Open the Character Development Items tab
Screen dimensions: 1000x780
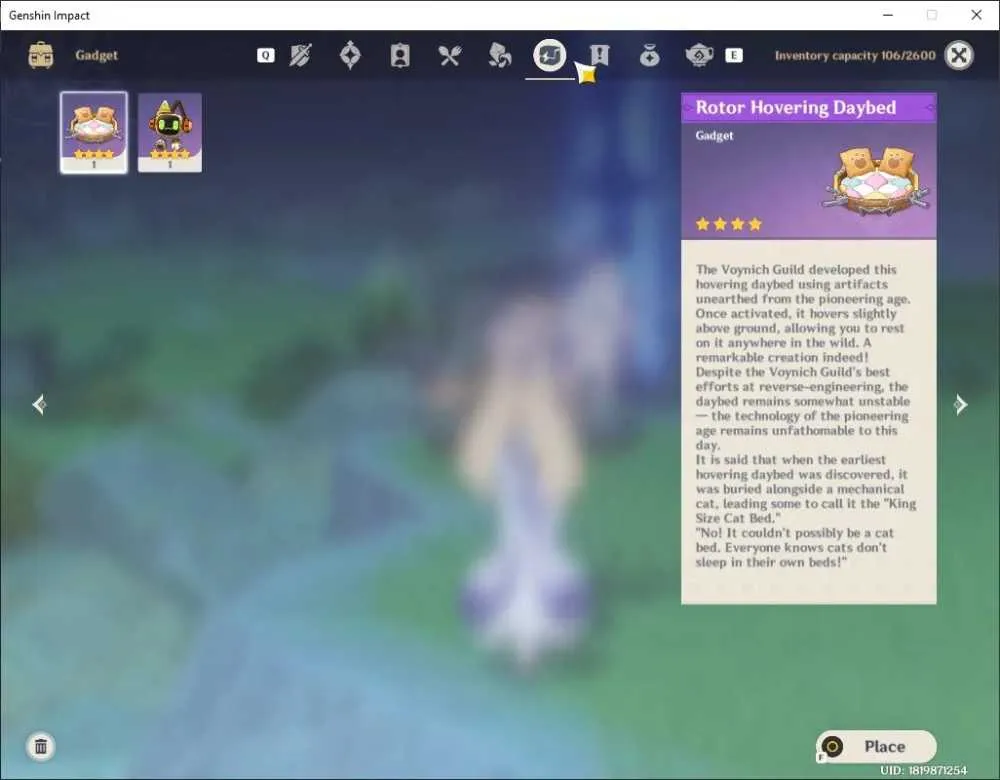[x=400, y=55]
